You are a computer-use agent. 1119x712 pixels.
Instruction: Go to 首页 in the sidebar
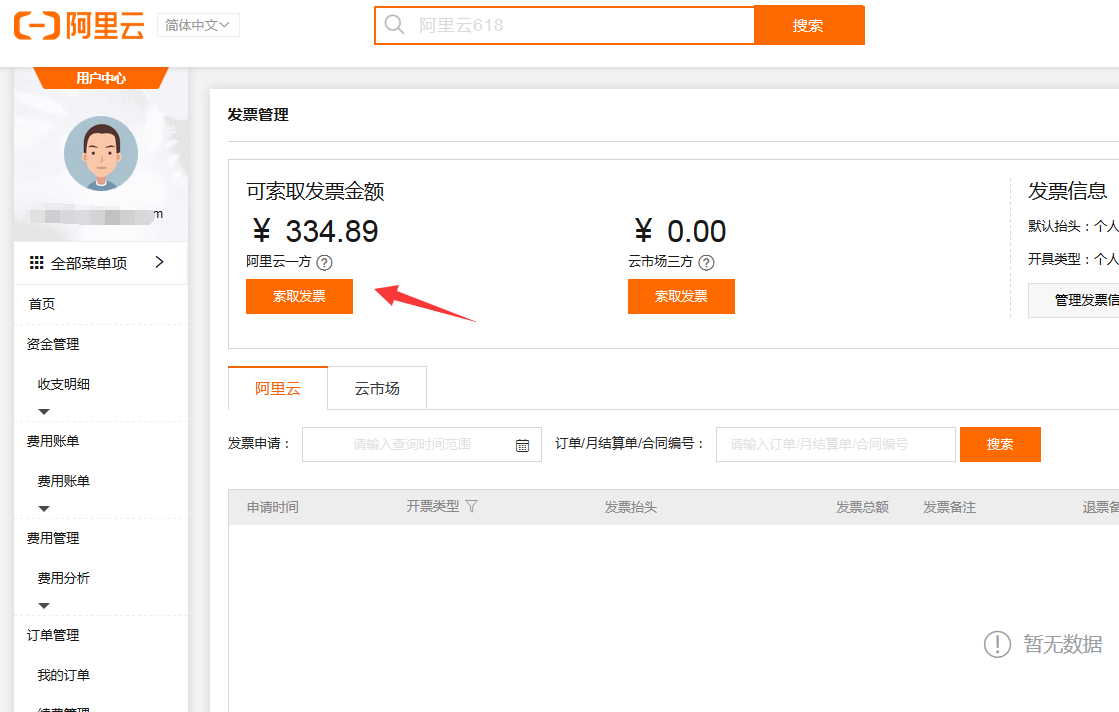pyautogui.click(x=42, y=304)
